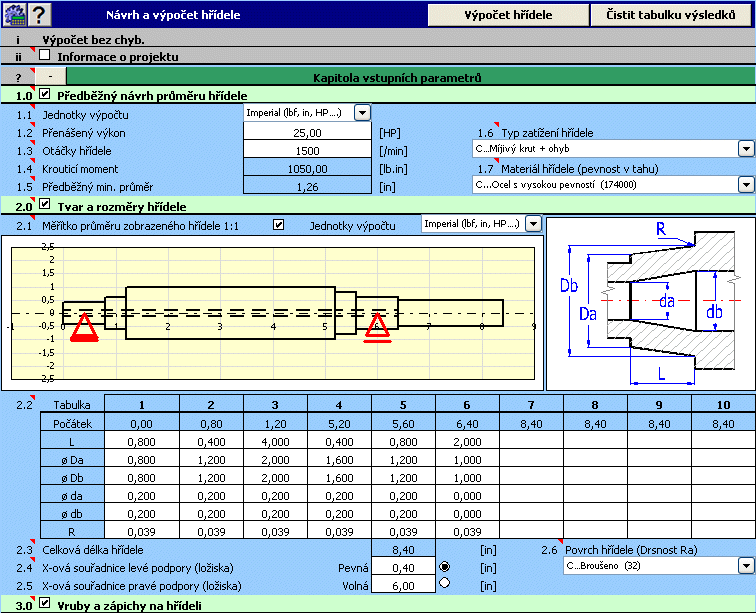The width and height of the screenshot is (756, 613).
Task: Toggle the 1:1 scale checkbox
Action: pyautogui.click(x=278, y=225)
